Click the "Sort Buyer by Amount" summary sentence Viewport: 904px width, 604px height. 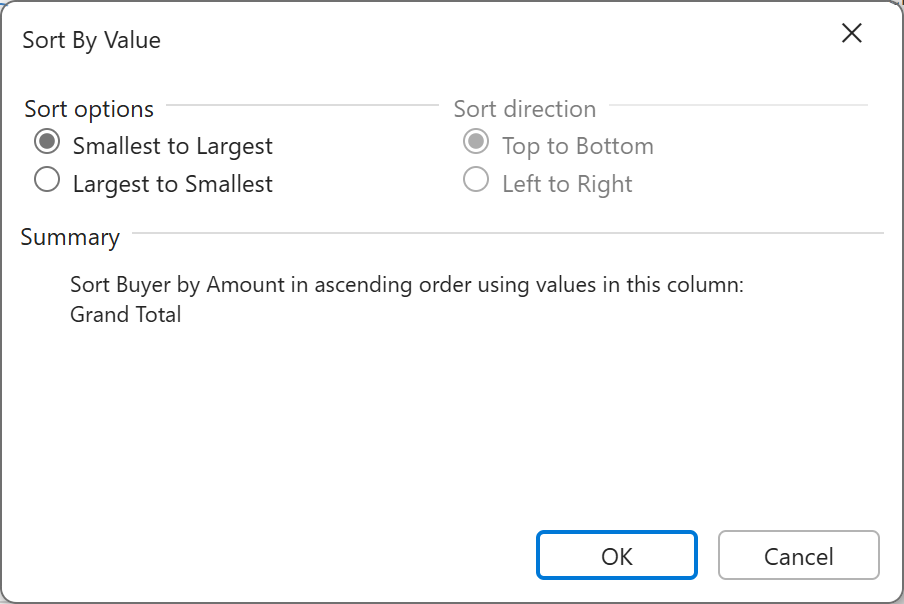(x=407, y=285)
